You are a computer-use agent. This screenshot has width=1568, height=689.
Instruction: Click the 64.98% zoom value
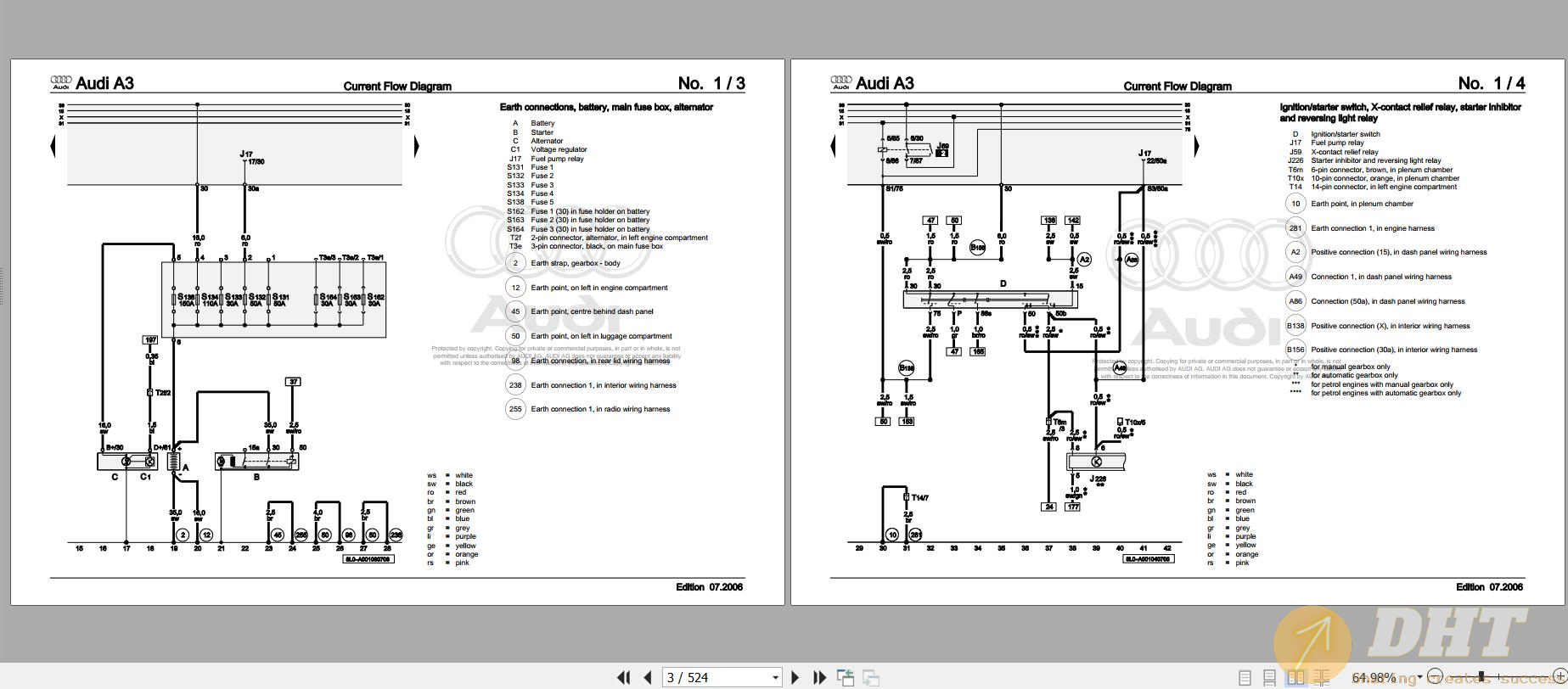[1374, 677]
